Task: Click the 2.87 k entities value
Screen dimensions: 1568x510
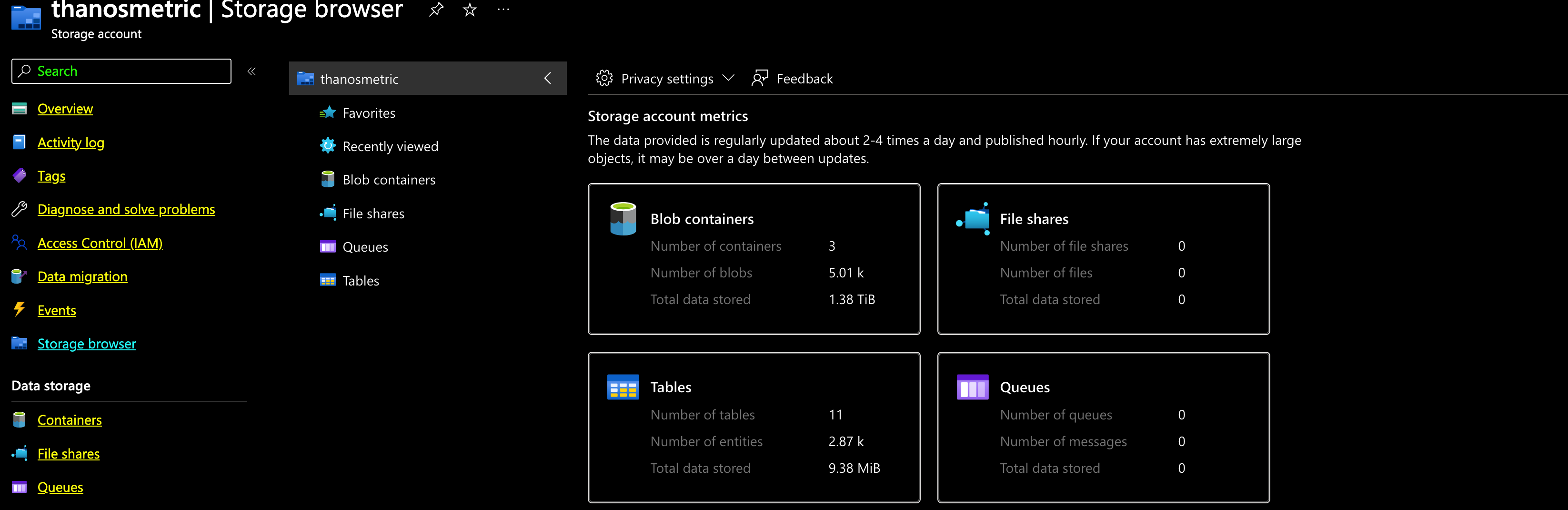Action: coord(846,441)
